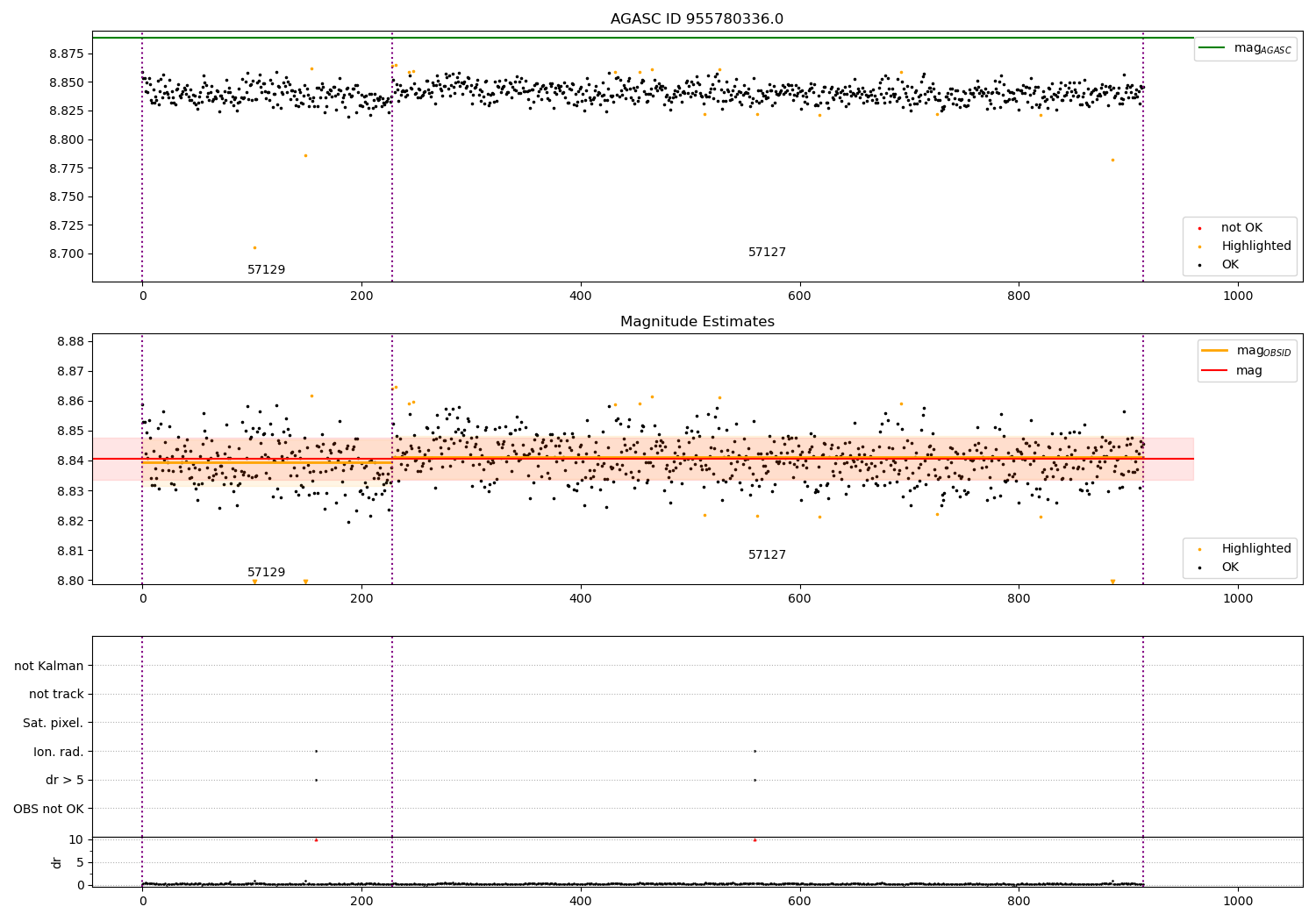Click the 1000 x-axis tick of top plot
This screenshot has width=1316, height=921.
1238,296
